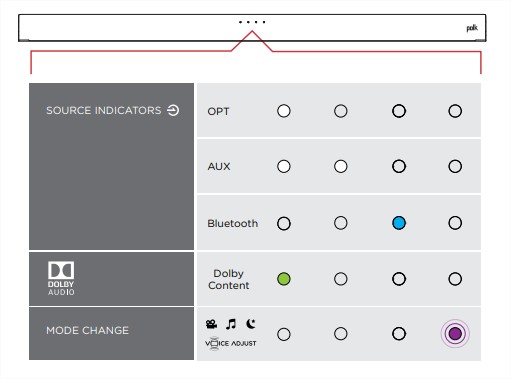511x379 pixels.
Task: Select the movie camera mode icon
Action: click(x=211, y=324)
